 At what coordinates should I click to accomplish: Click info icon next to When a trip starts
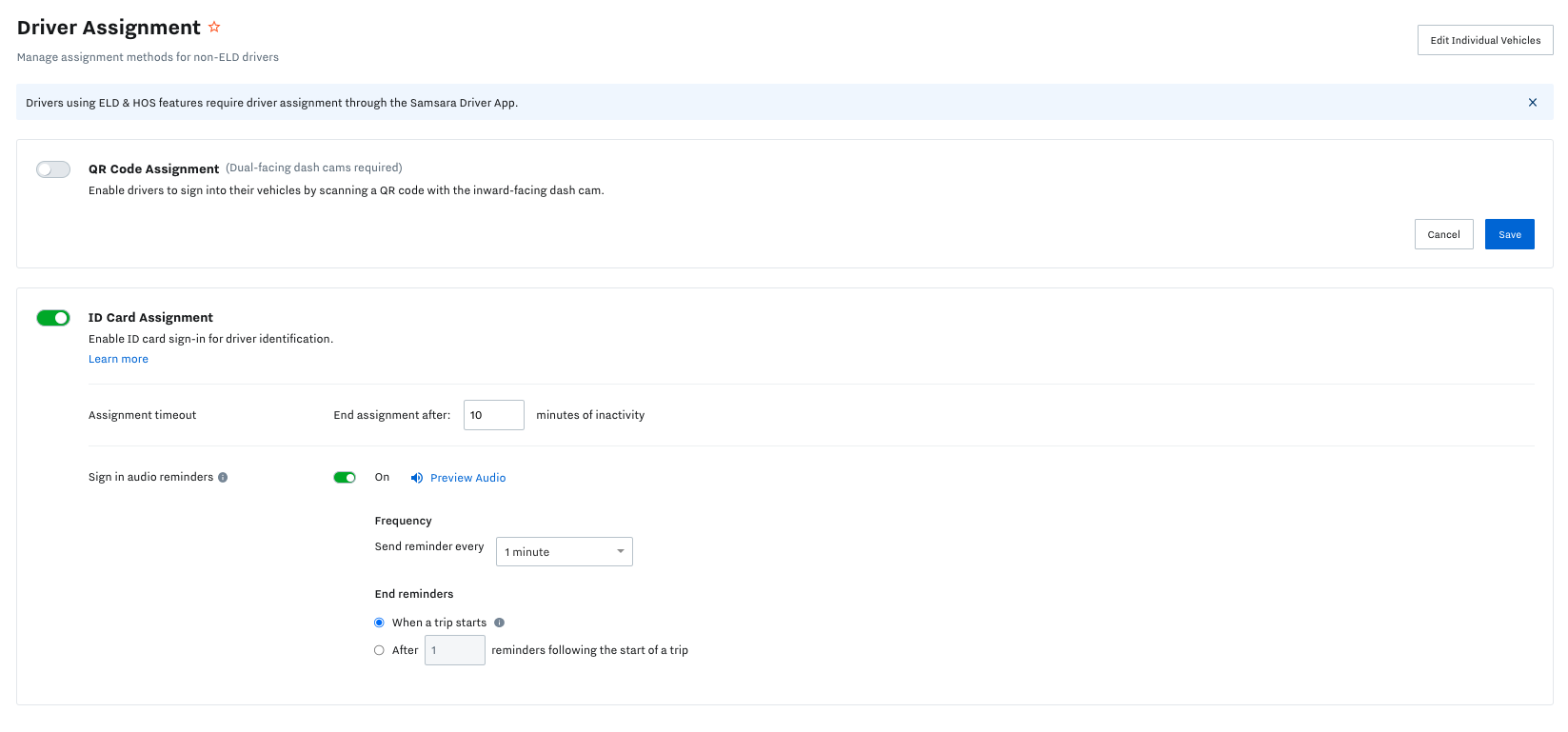coord(499,623)
